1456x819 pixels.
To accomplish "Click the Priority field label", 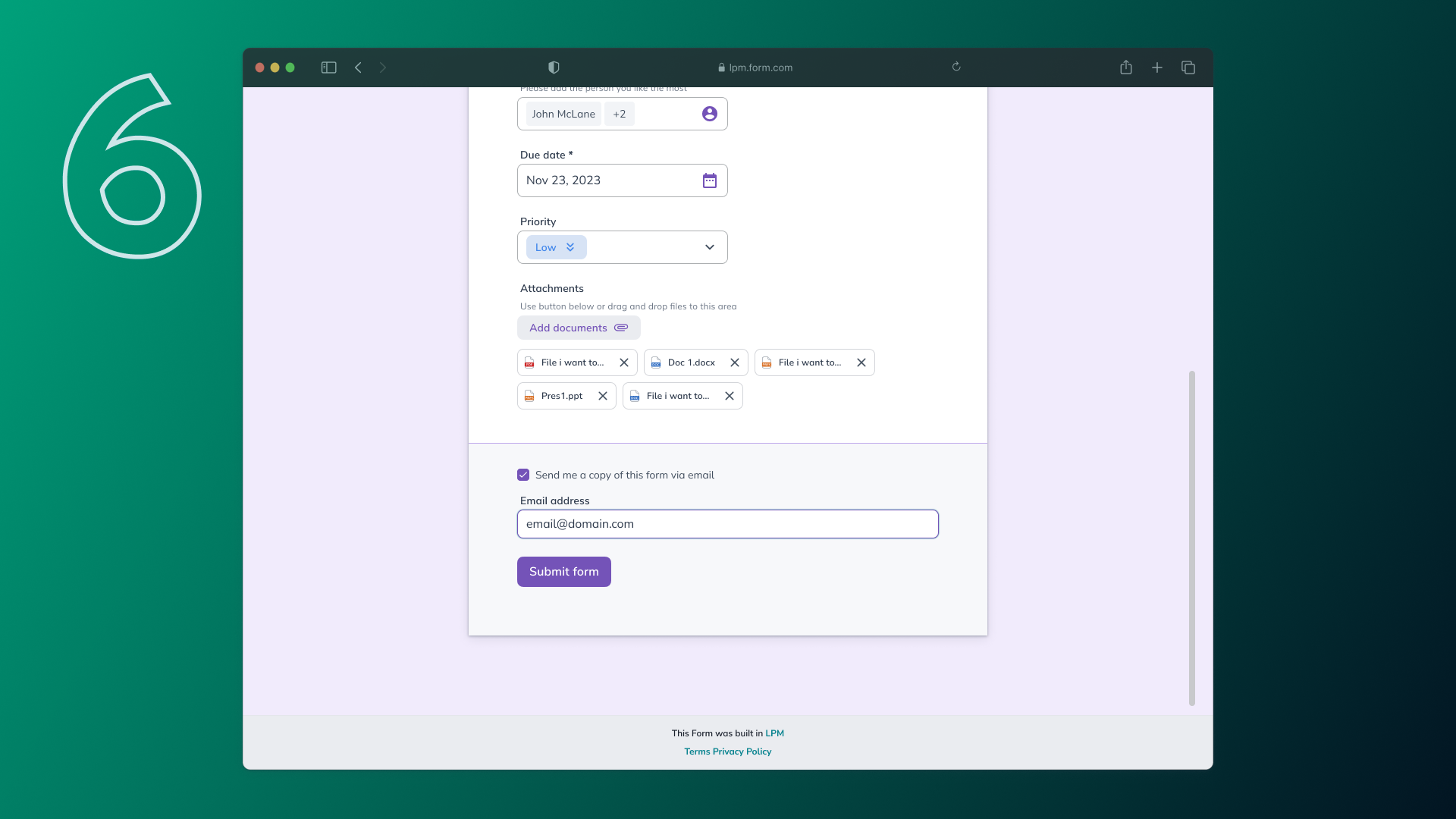I will [538, 221].
